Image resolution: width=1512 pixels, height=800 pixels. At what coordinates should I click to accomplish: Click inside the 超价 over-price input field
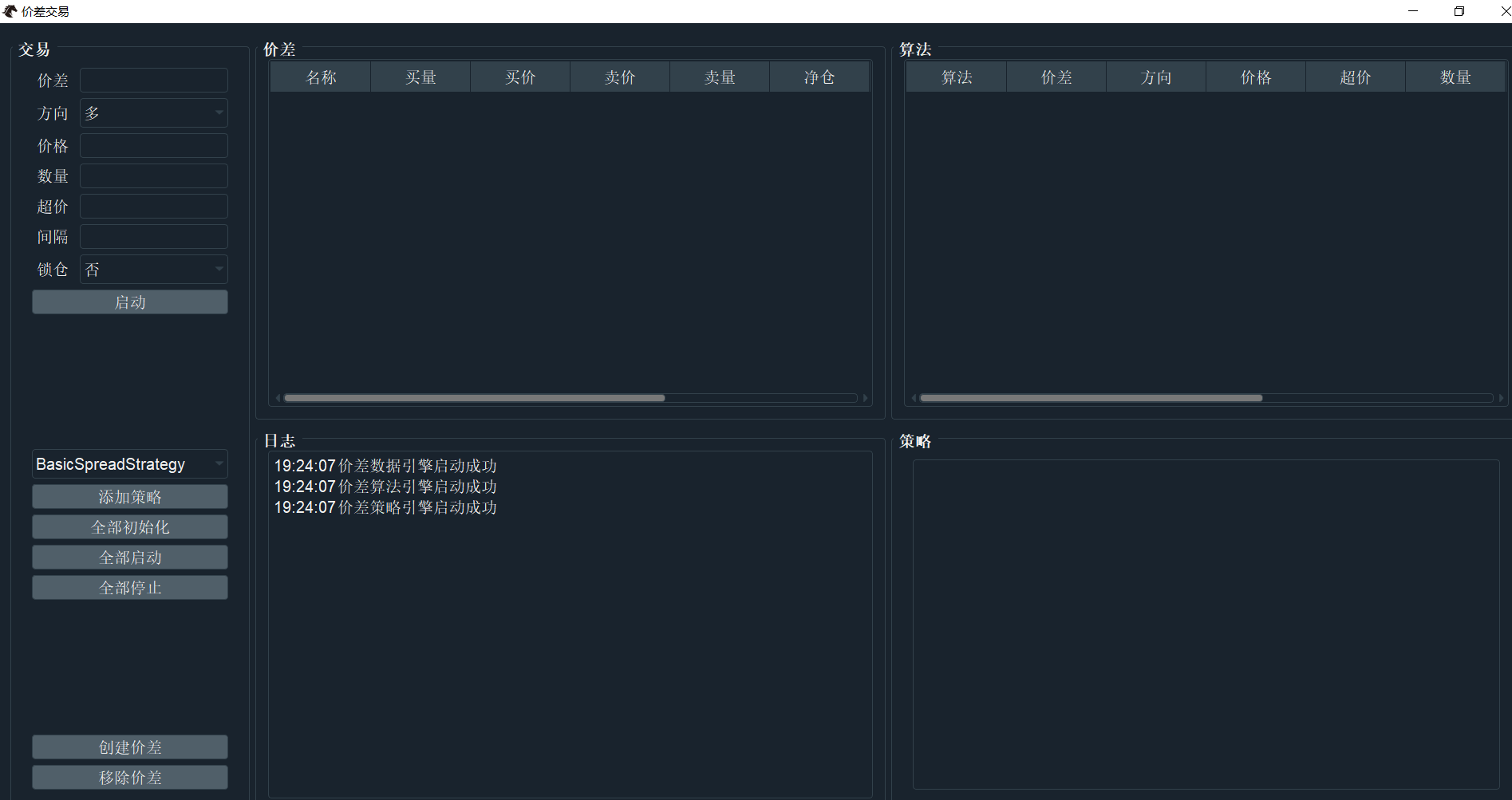pos(153,206)
